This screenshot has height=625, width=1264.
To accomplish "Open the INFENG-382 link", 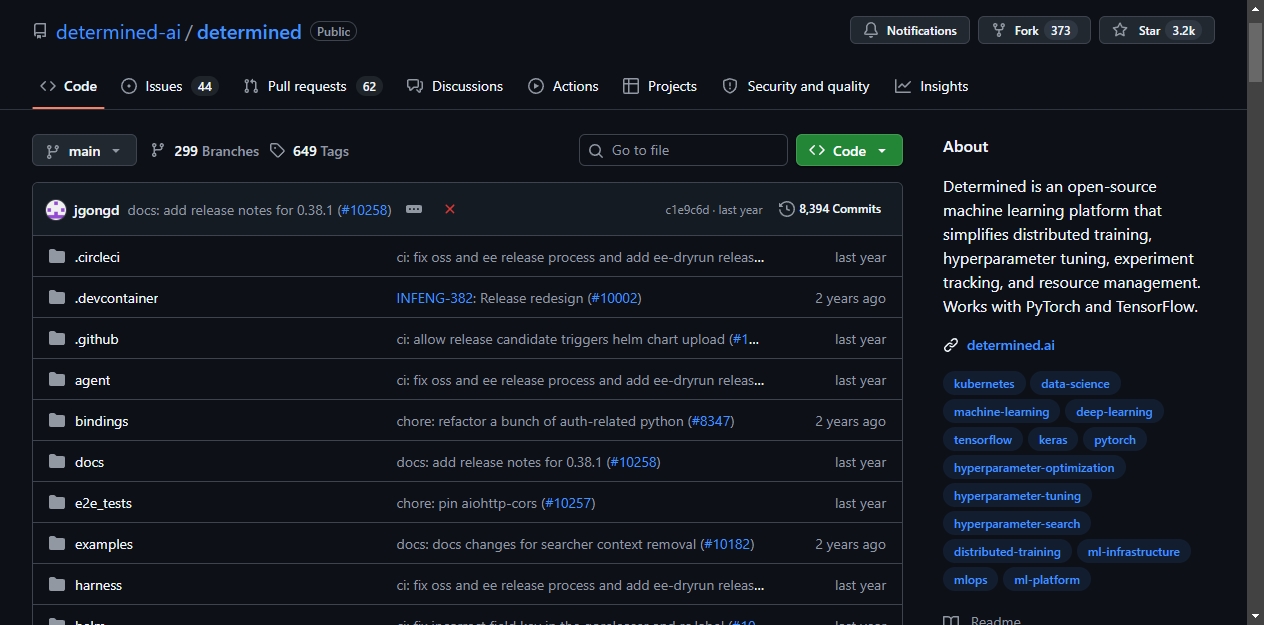I will coord(434,298).
